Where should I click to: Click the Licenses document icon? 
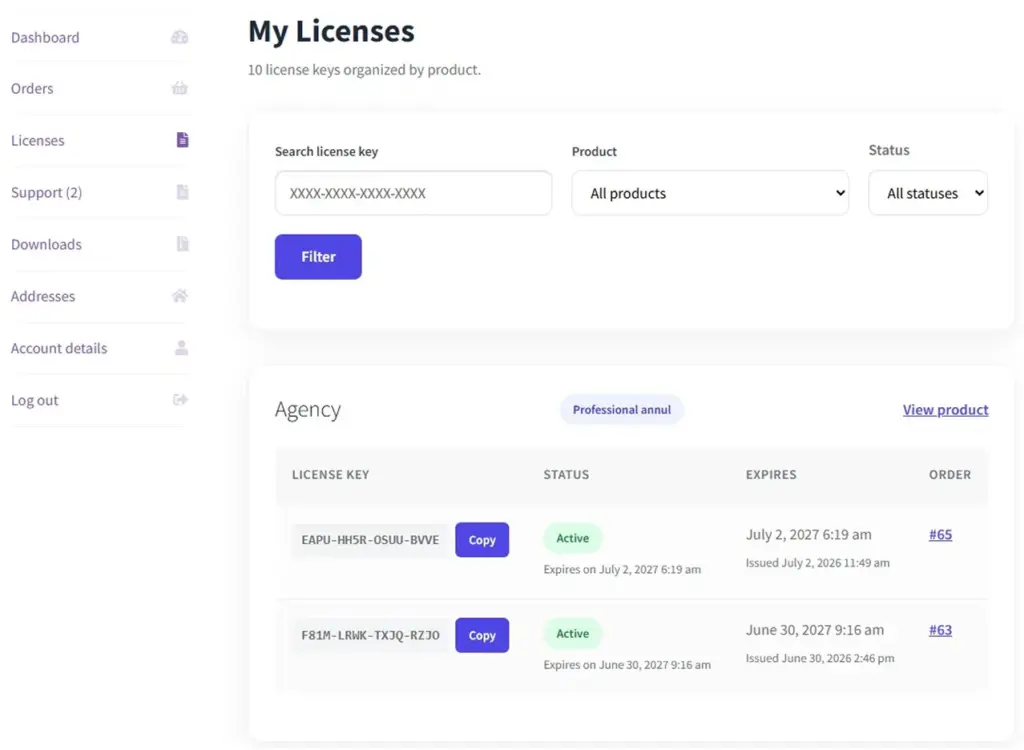click(183, 140)
